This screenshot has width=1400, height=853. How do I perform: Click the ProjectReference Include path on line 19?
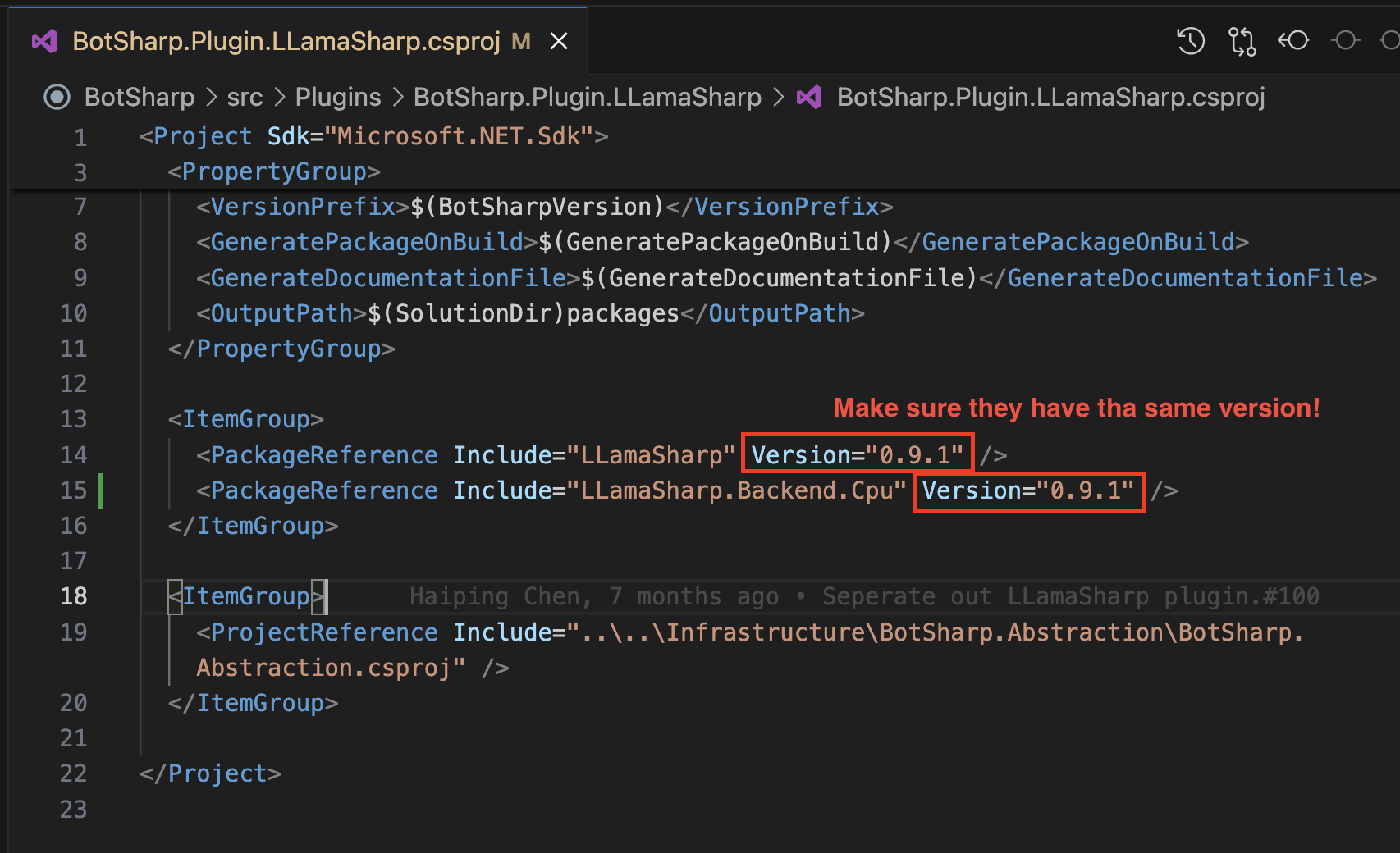[878, 632]
